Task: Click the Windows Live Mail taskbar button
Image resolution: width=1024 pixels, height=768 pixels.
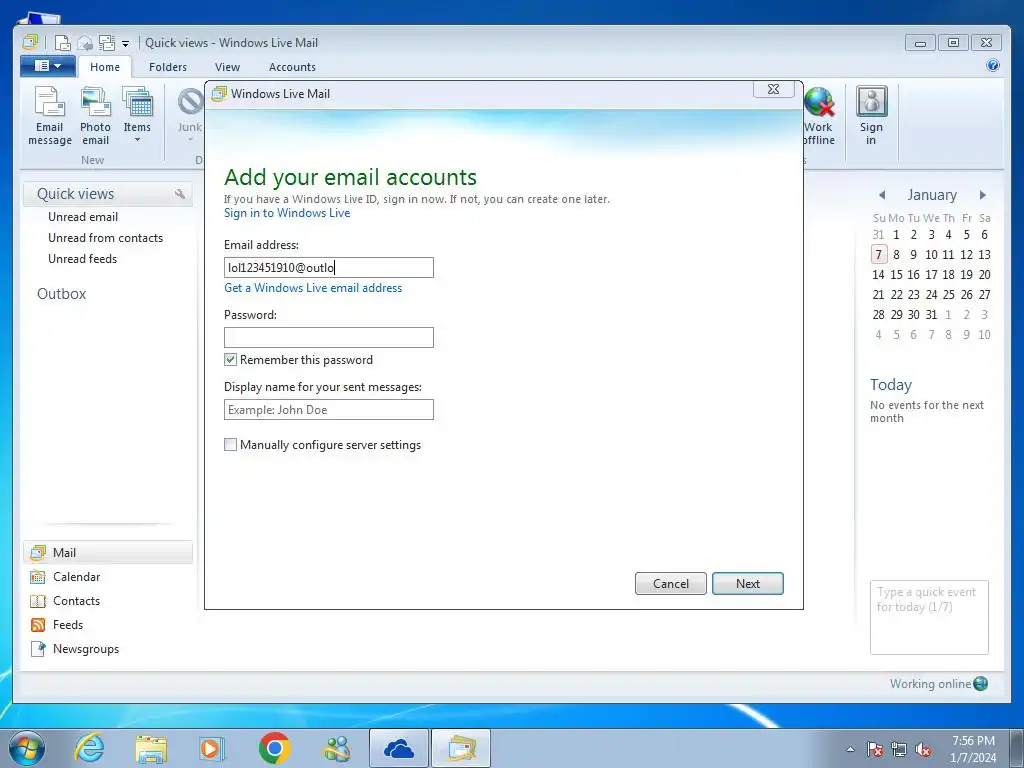Action: pyautogui.click(x=461, y=748)
